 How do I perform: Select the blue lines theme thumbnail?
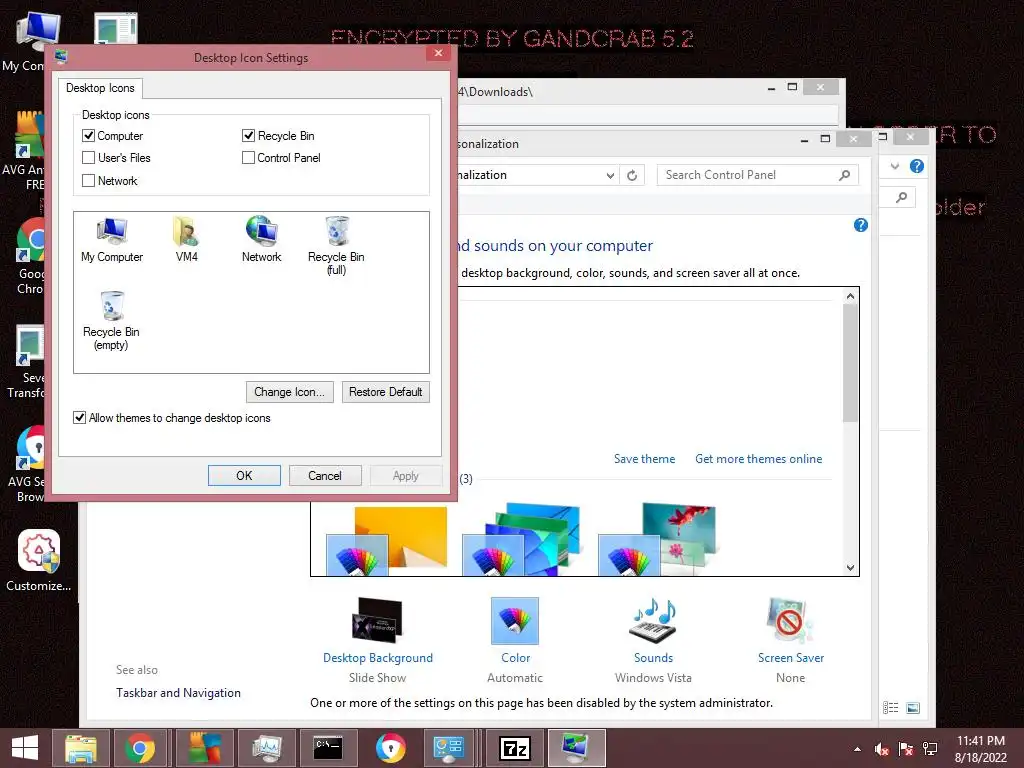521,539
